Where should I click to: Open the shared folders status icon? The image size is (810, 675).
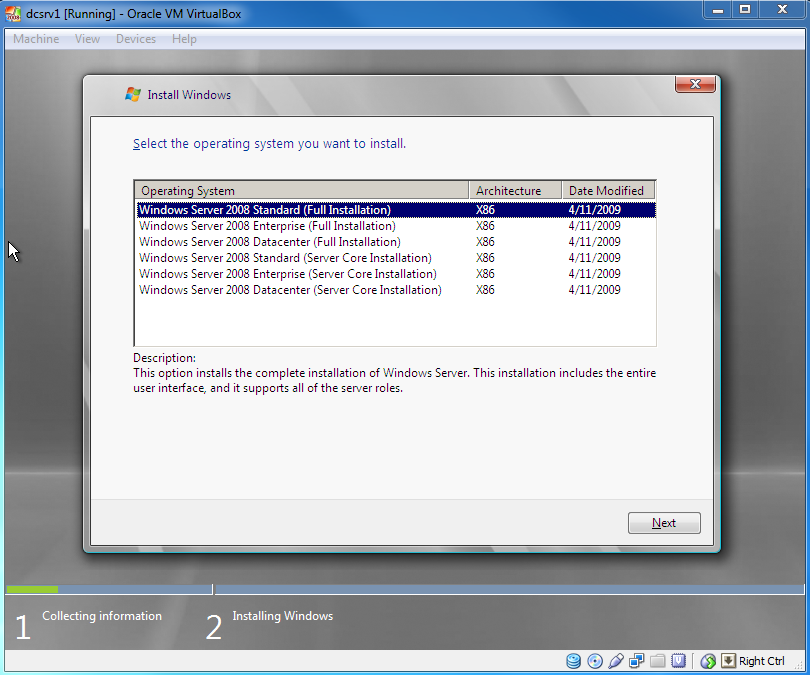pos(657,661)
